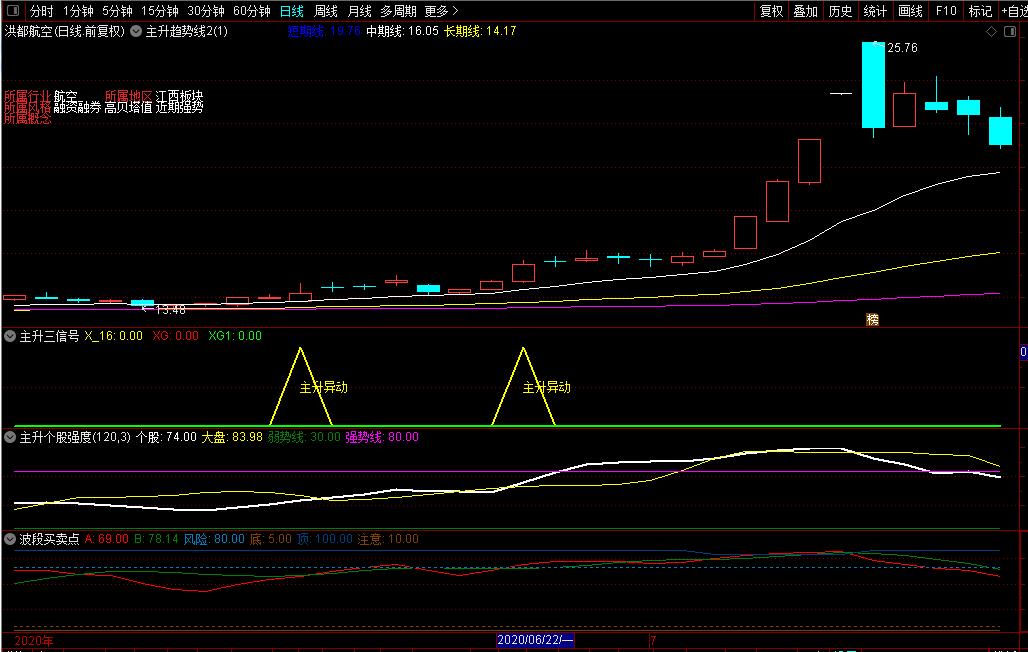
Task: Select the 日线 daily tab
Action: coord(291,11)
